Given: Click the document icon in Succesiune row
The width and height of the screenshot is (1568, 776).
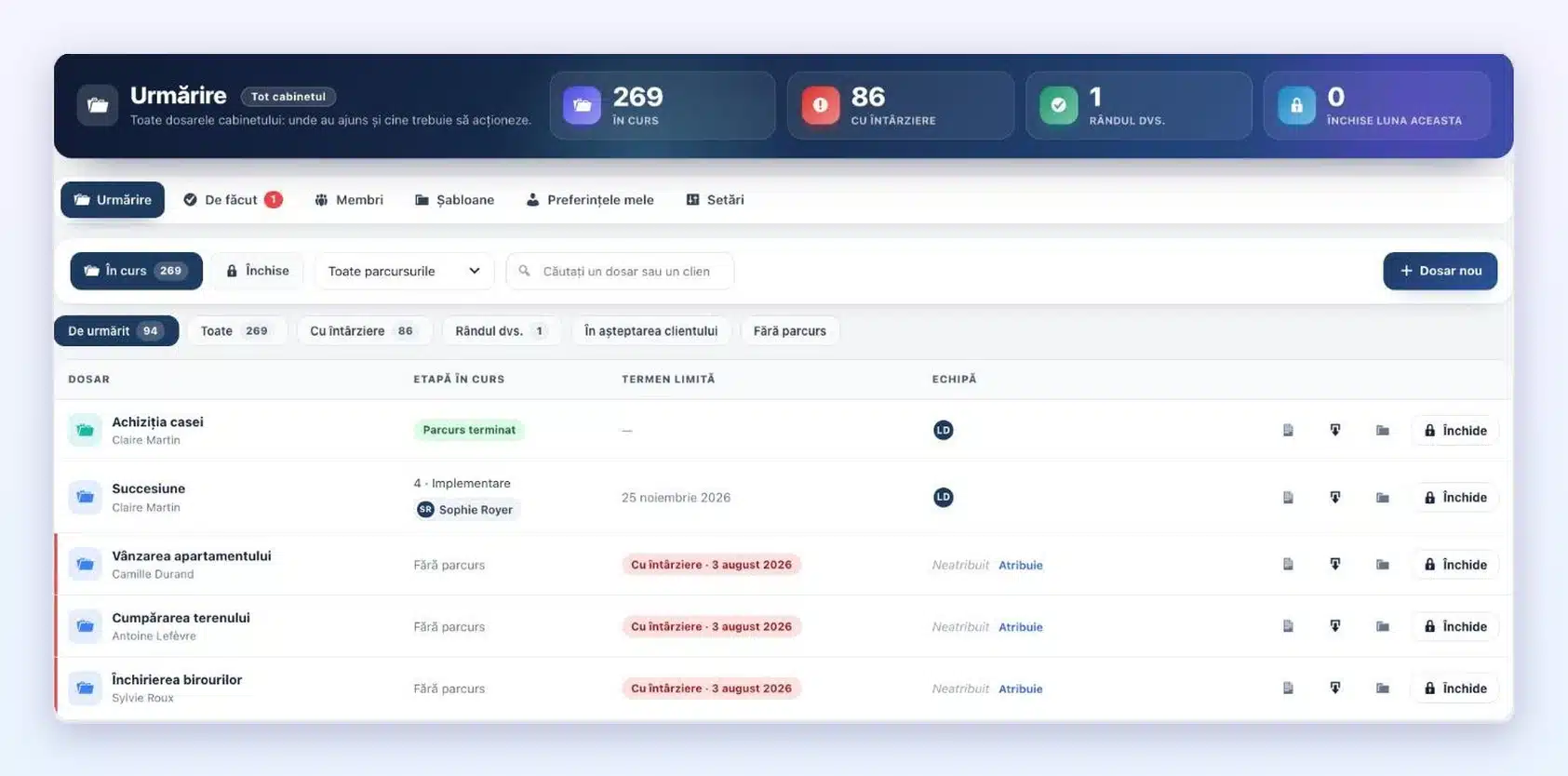Looking at the screenshot, I should click(x=1288, y=497).
